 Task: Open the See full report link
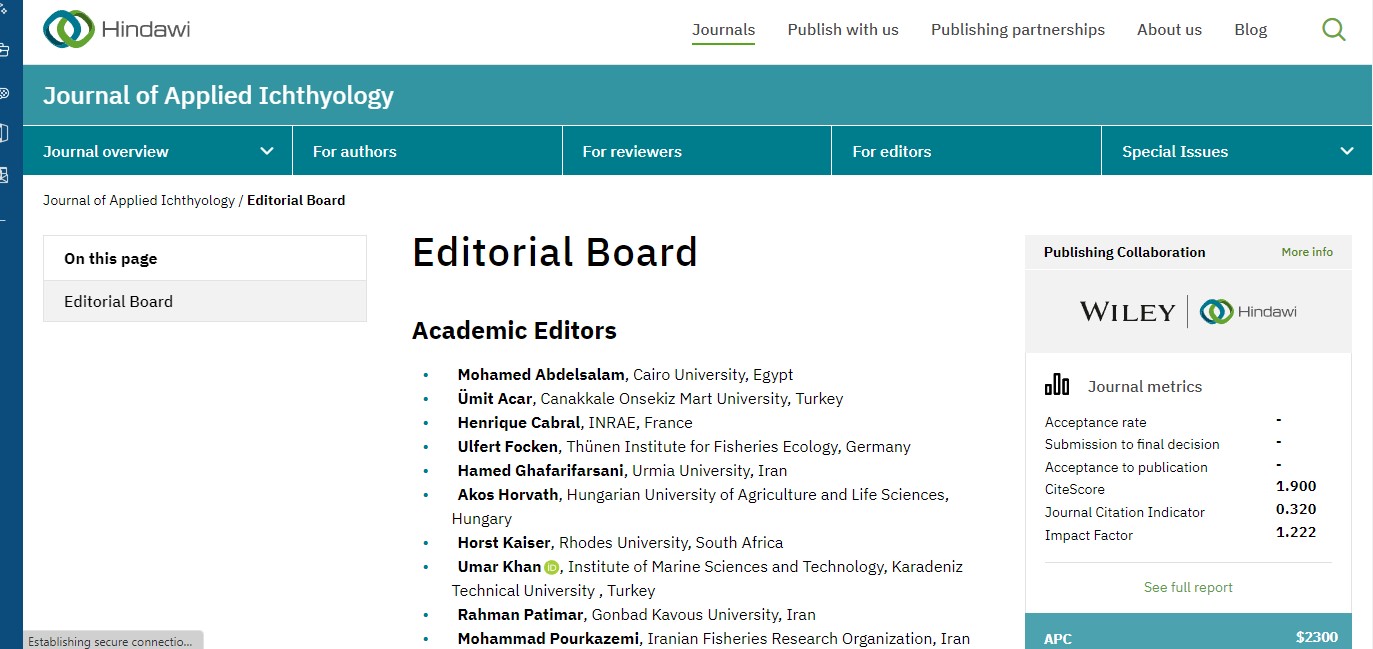(1187, 587)
